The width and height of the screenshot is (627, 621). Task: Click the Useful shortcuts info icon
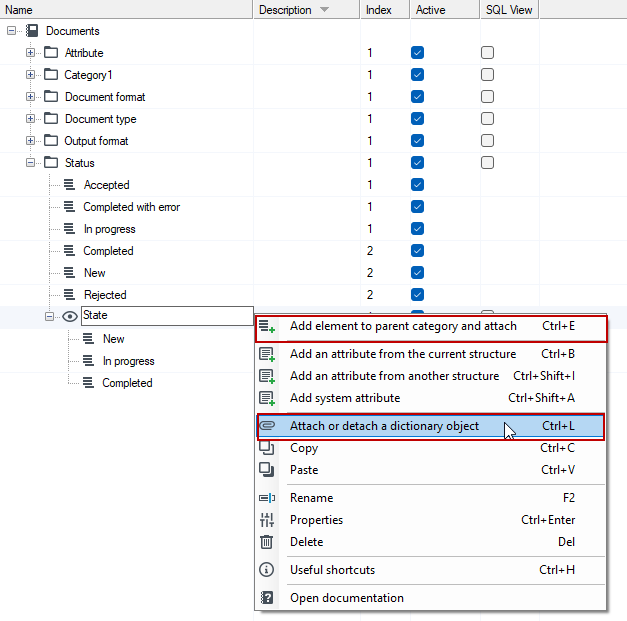point(267,569)
